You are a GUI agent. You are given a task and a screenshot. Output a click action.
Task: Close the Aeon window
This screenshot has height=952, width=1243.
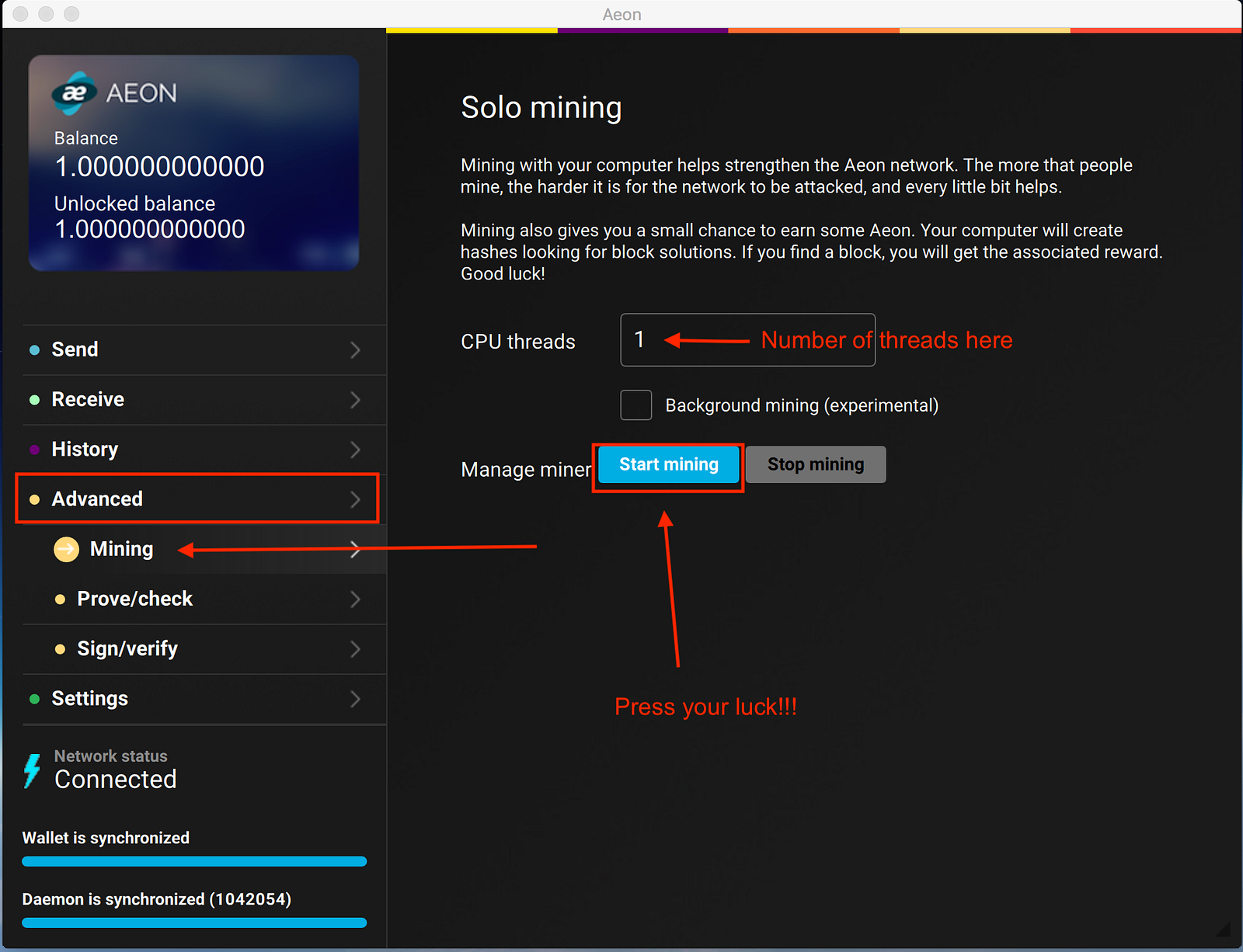click(21, 14)
